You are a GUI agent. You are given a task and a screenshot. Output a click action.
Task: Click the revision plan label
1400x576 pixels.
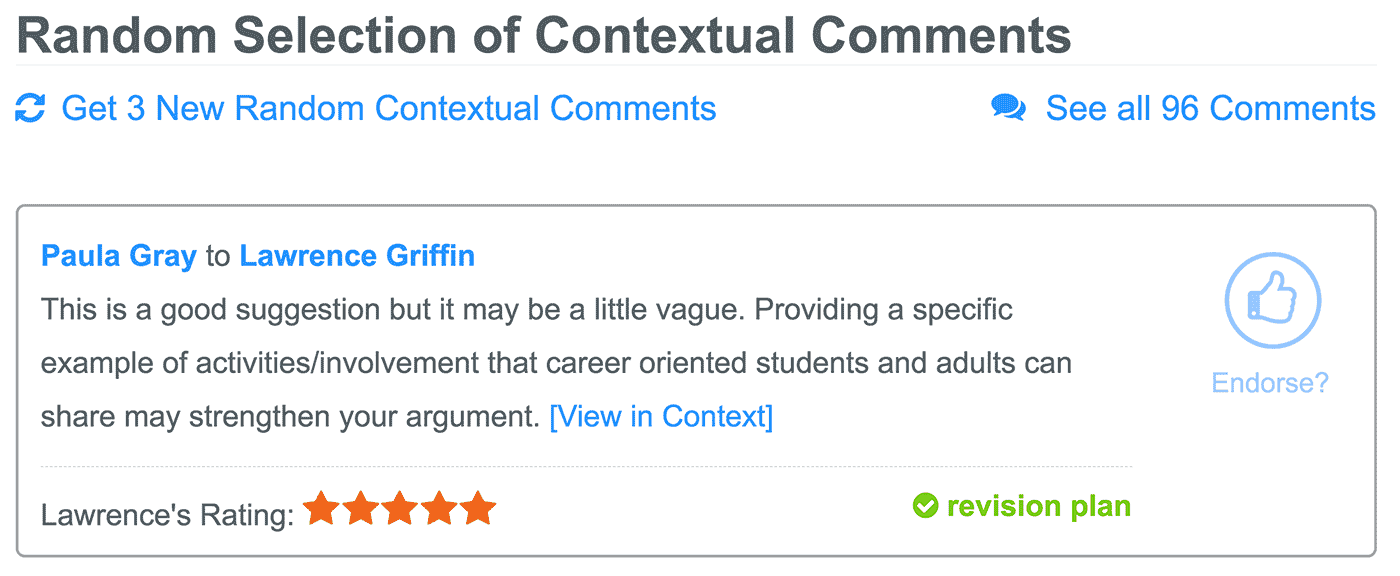pos(1039,506)
